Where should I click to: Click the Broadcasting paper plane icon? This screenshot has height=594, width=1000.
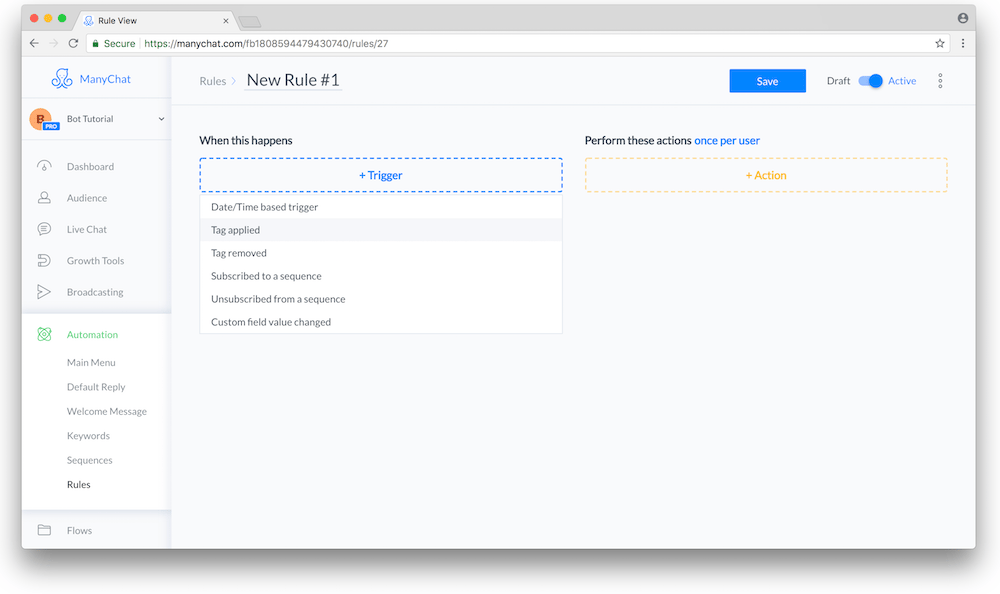pos(44,292)
